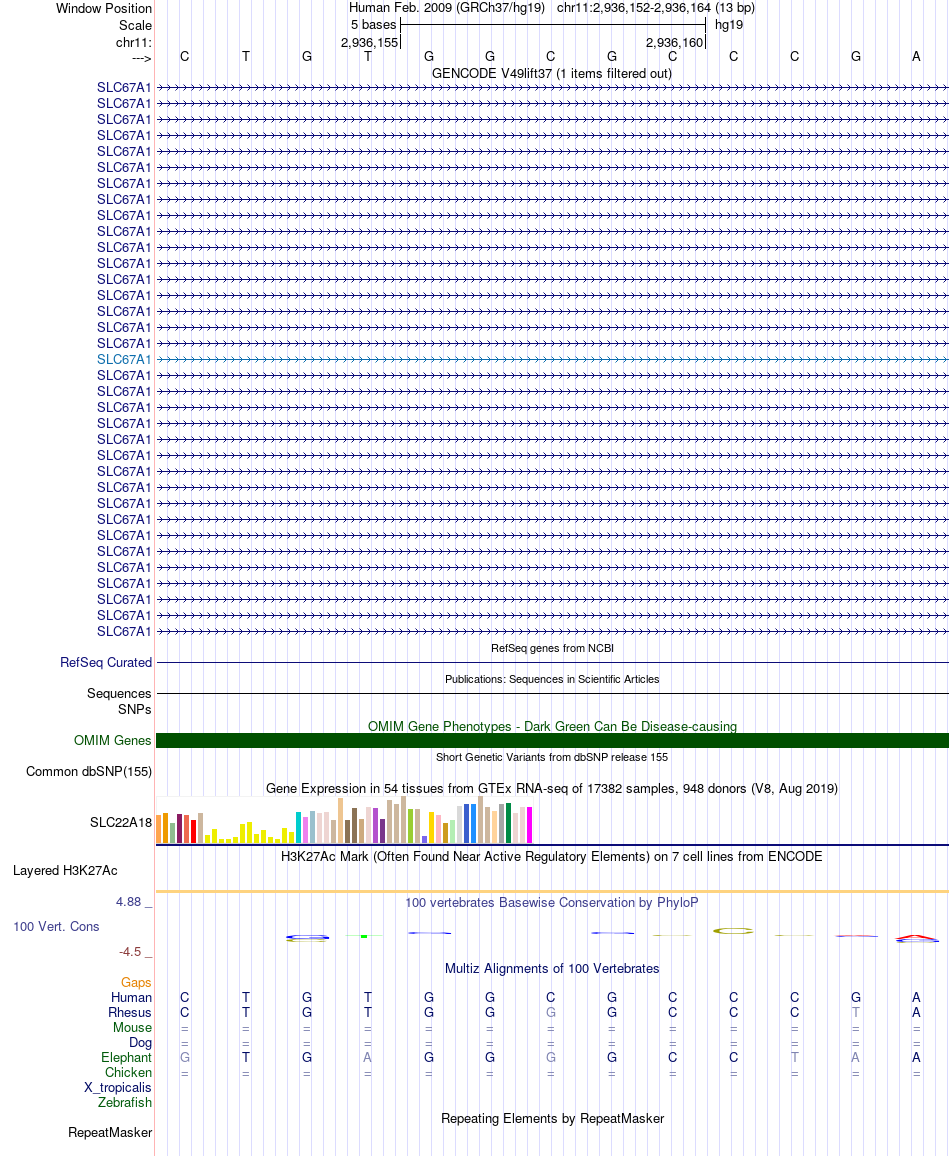Screen dimensions: 950x1156
Task: Click the 'Gene Expression in 54 tissues' title
Action: (552, 788)
